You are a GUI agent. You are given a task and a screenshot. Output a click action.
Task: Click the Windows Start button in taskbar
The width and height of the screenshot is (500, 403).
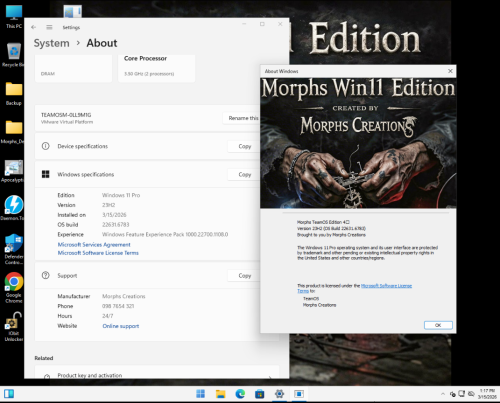[x=200, y=394]
